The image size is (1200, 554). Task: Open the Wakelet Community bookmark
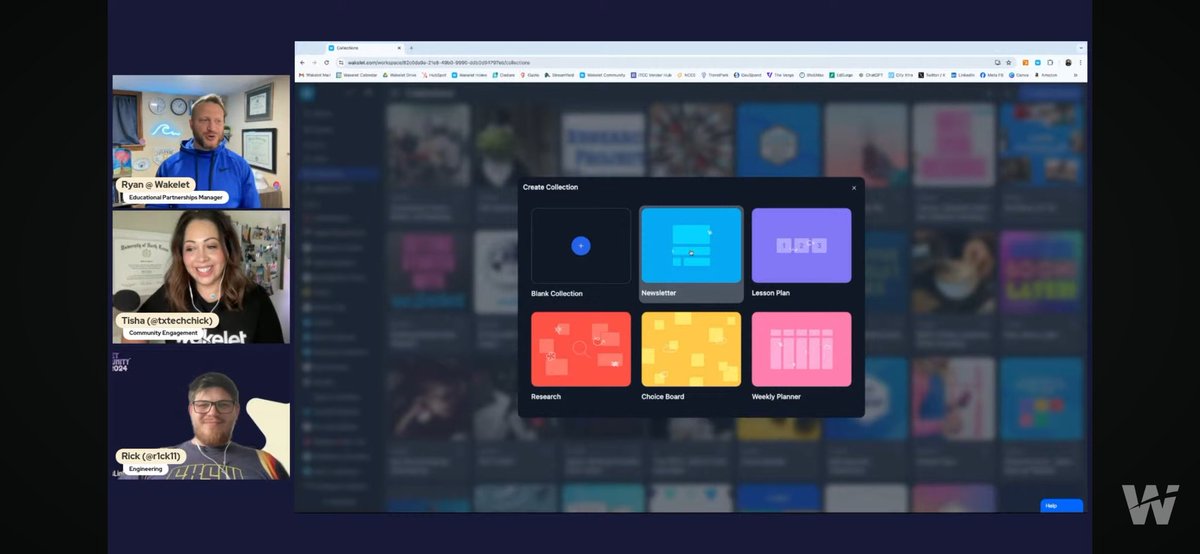pyautogui.click(x=601, y=75)
